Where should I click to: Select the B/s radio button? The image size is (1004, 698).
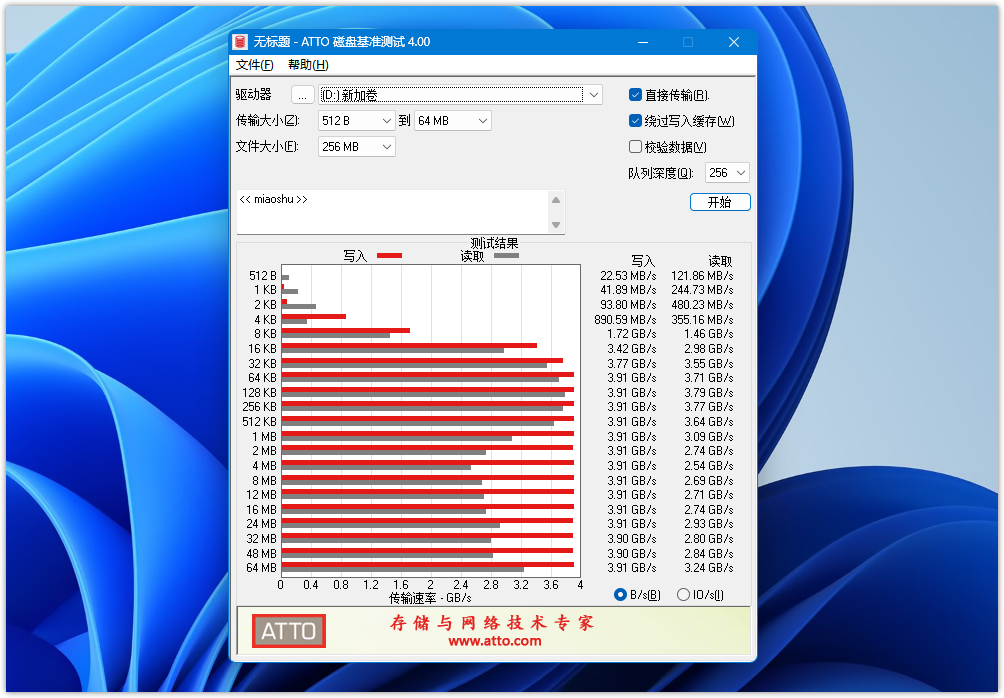pyautogui.click(x=621, y=595)
